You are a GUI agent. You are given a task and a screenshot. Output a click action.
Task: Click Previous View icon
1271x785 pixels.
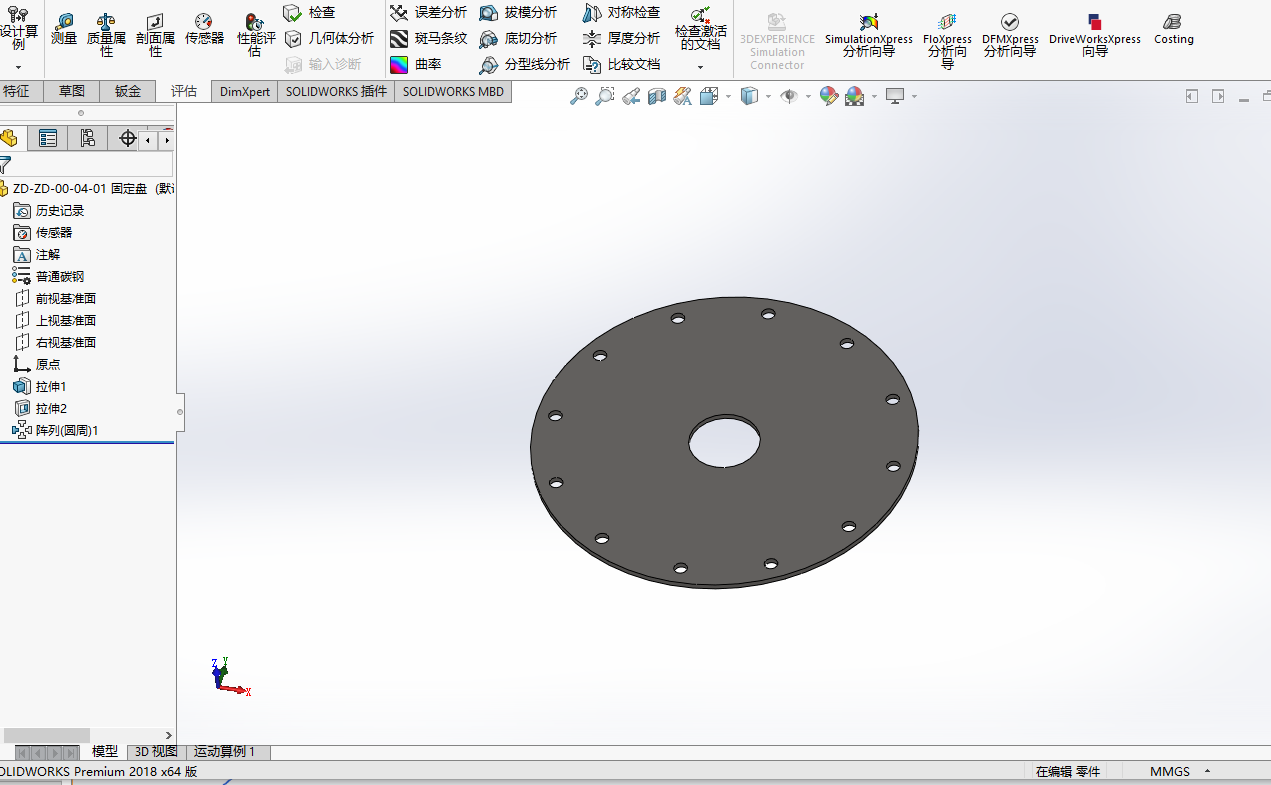(630, 96)
